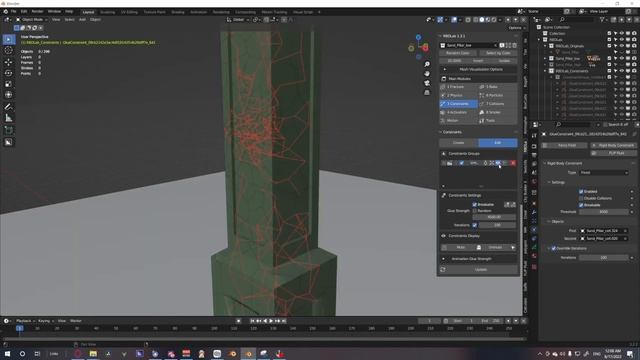Open the Object Mode dropdown
This screenshot has height=360, width=640.
pos(31,20)
